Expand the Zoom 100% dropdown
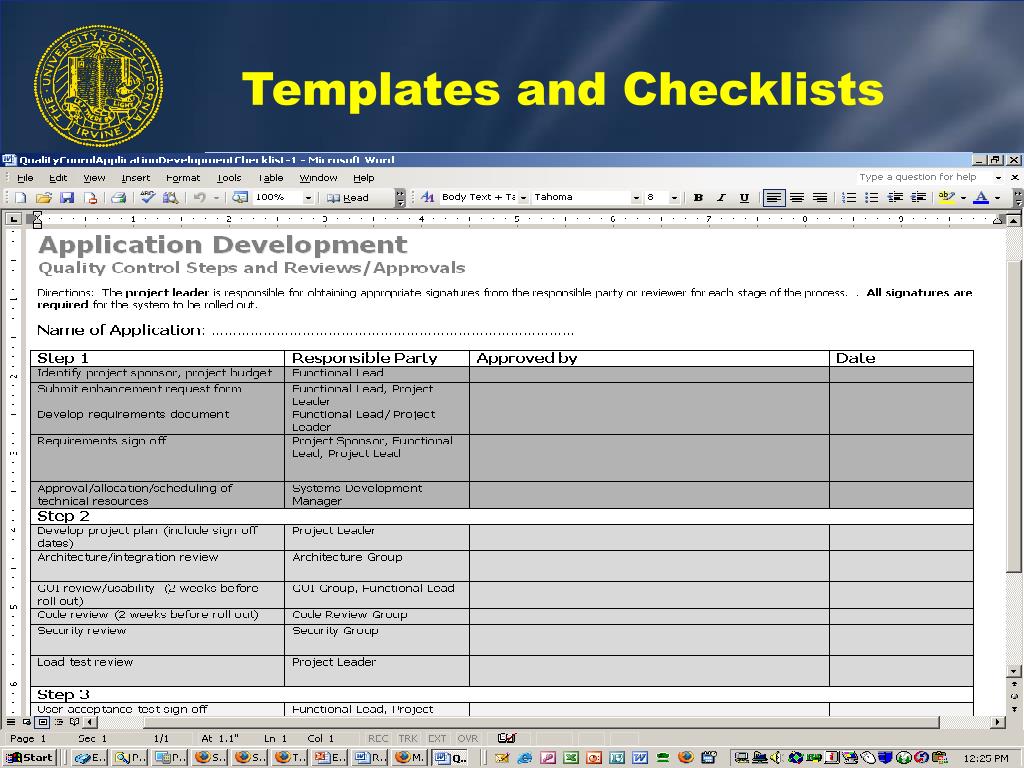Screen dimensions: 1024x768 click(308, 198)
